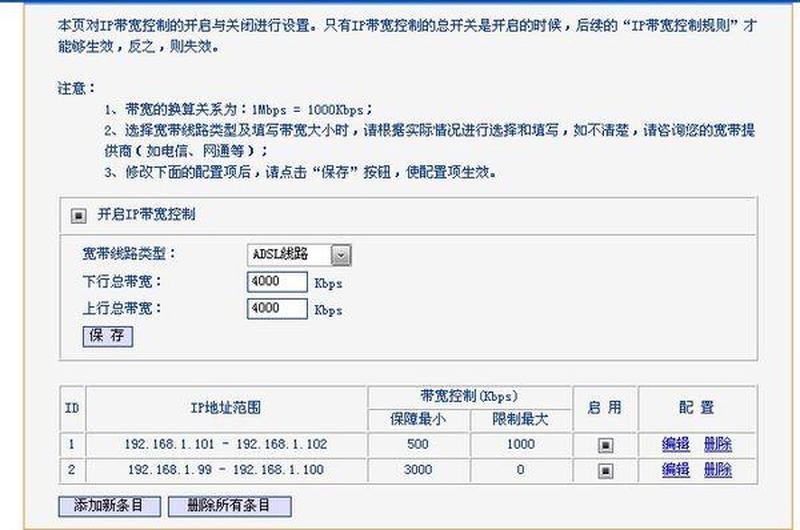Image resolution: width=800 pixels, height=530 pixels.
Task: Click the 配置 column header
Action: pos(696,408)
